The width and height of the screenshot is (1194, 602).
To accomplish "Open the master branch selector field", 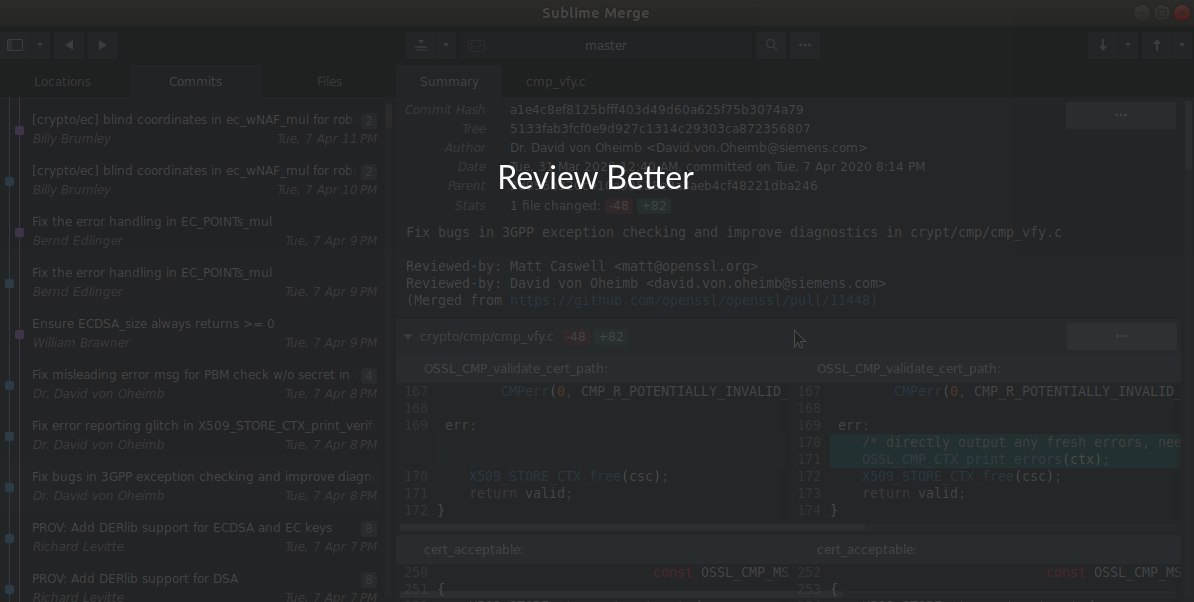I will click(x=606, y=46).
